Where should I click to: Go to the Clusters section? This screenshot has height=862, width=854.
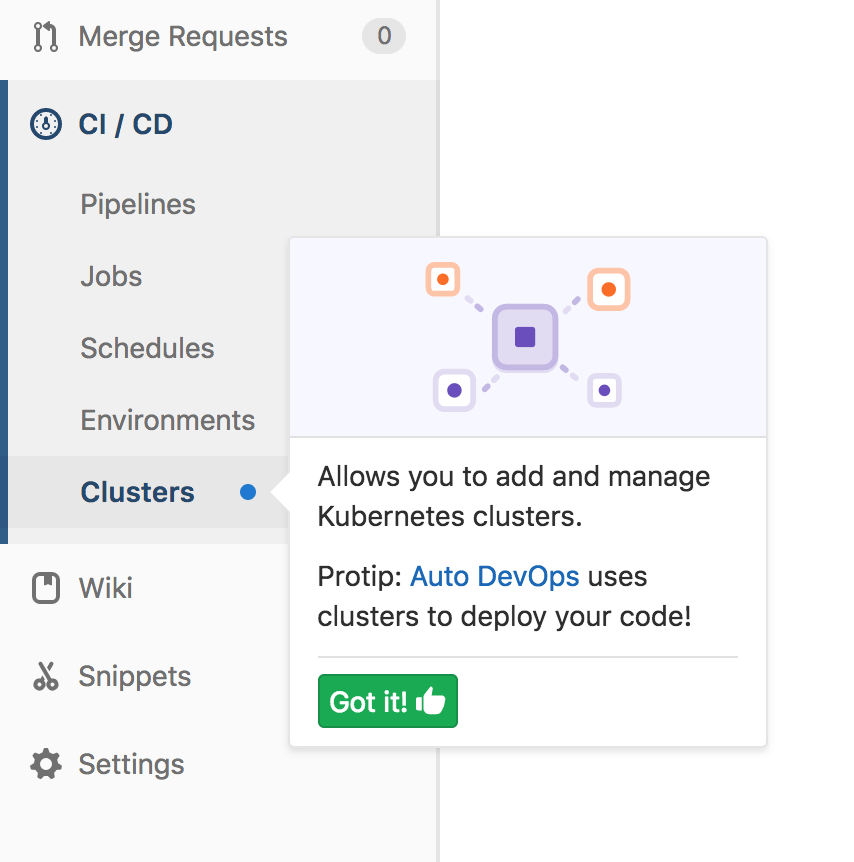click(x=137, y=491)
